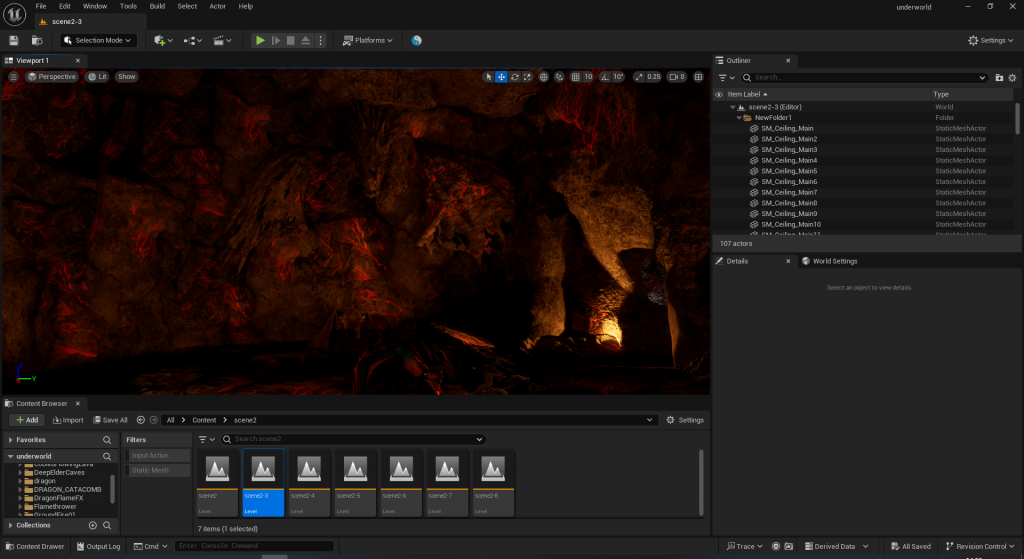Collapse the NewFolder1 tree folder
Viewport: 1024px width, 559px height.
[738, 118]
